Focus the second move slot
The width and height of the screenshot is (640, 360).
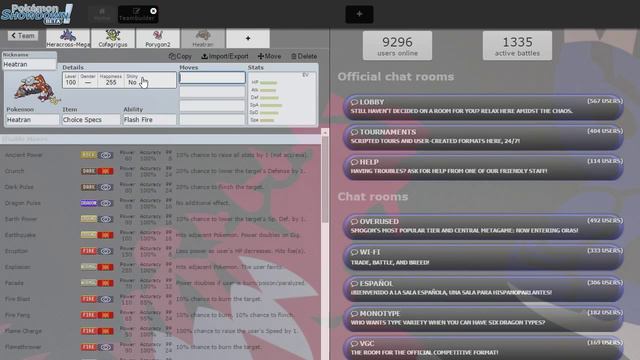[x=212, y=92]
